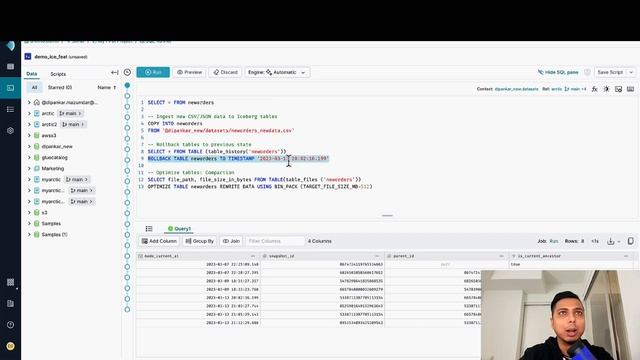Click the Discard button
Image resolution: width=640 pixels, height=360 pixels.
(x=225, y=72)
